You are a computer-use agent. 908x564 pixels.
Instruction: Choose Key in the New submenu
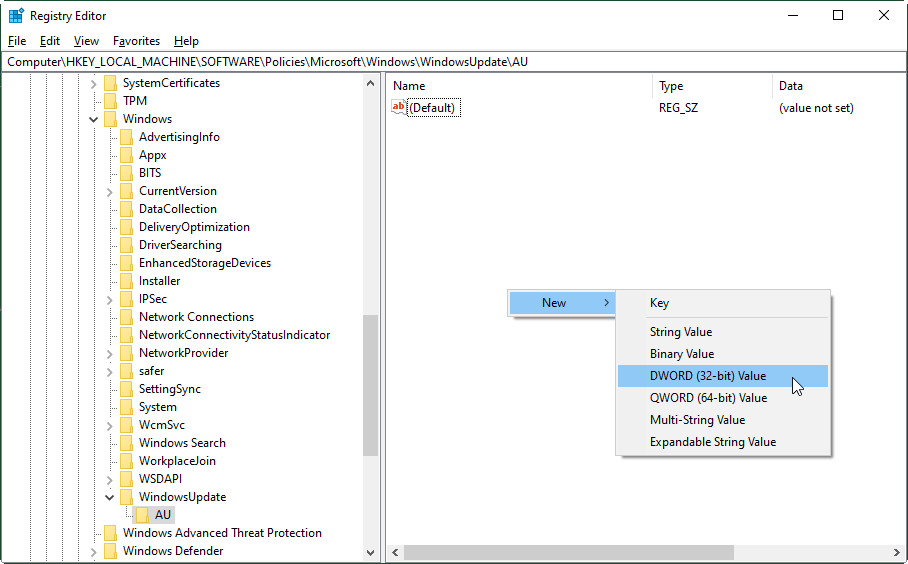(x=723, y=303)
